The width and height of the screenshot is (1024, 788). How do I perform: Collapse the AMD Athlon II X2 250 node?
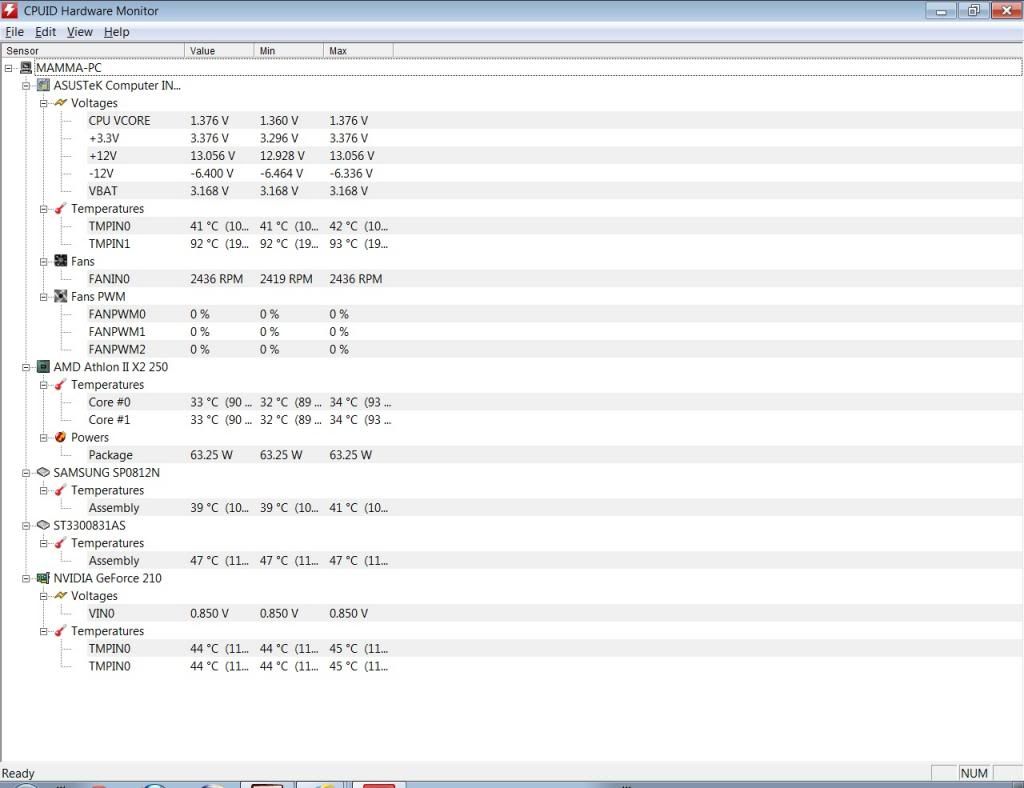click(x=27, y=367)
